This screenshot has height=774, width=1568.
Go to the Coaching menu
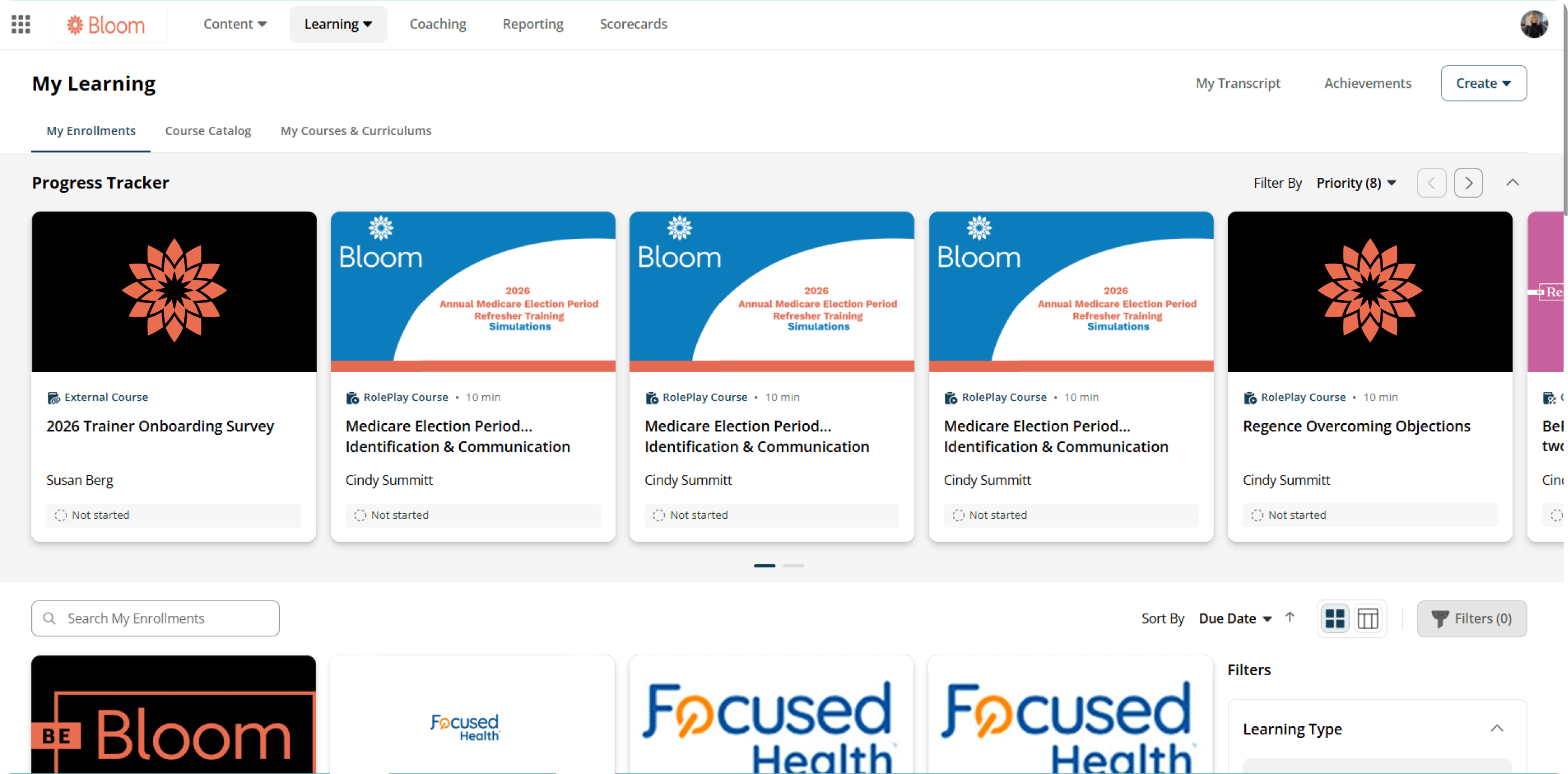click(438, 24)
